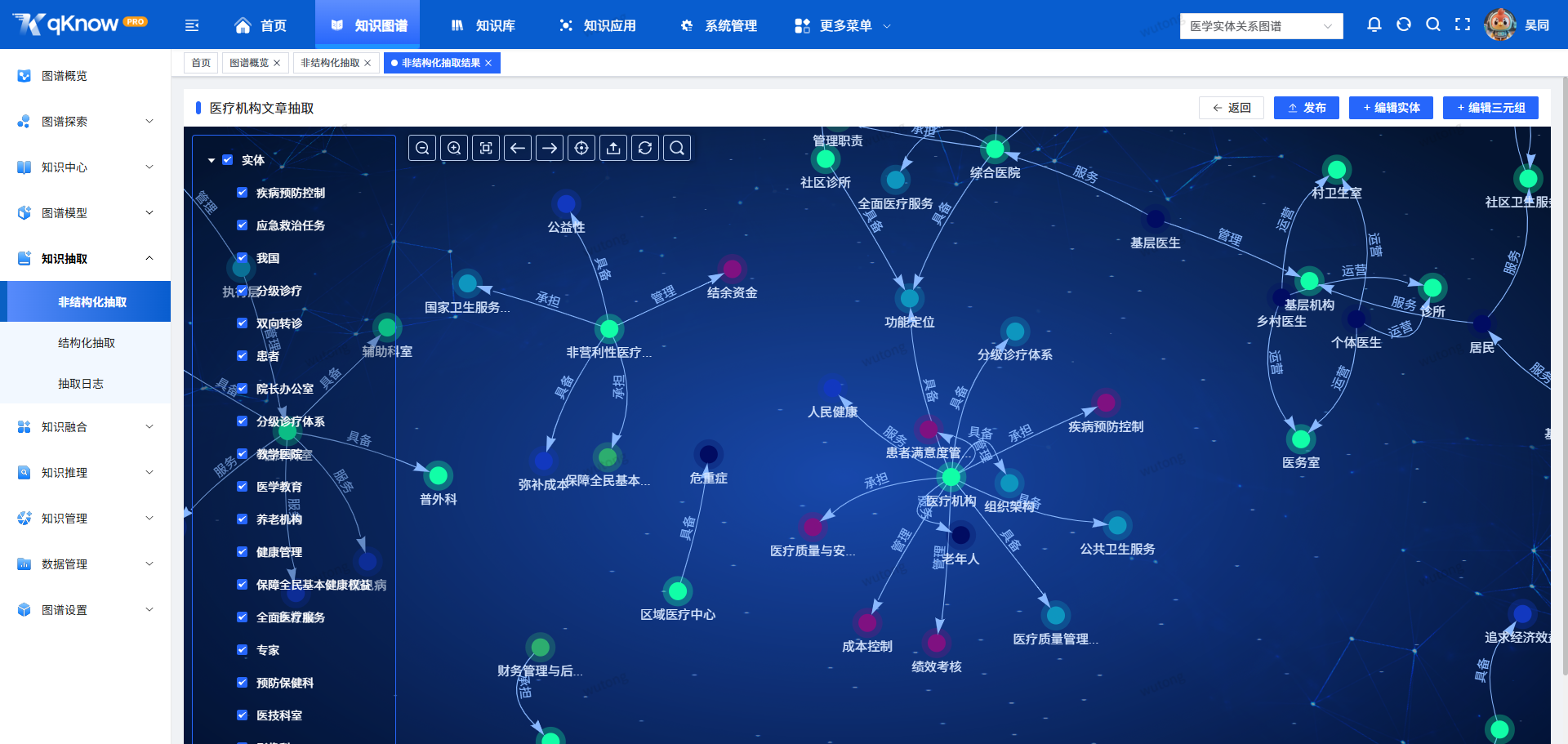The image size is (1568, 744).
Task: Click the back arrow graph toolbar icon
Action: (518, 148)
